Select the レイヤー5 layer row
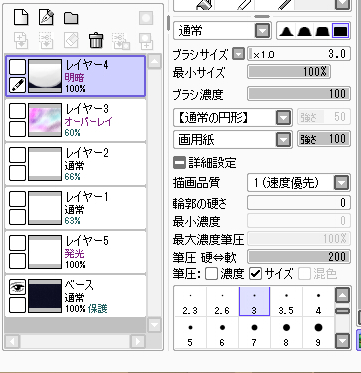Image resolution: width=361 pixels, height=373 pixels. tap(76, 252)
